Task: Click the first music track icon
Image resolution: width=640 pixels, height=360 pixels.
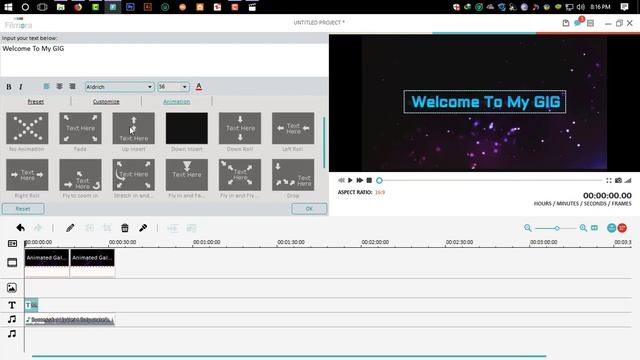Action: (x=12, y=319)
